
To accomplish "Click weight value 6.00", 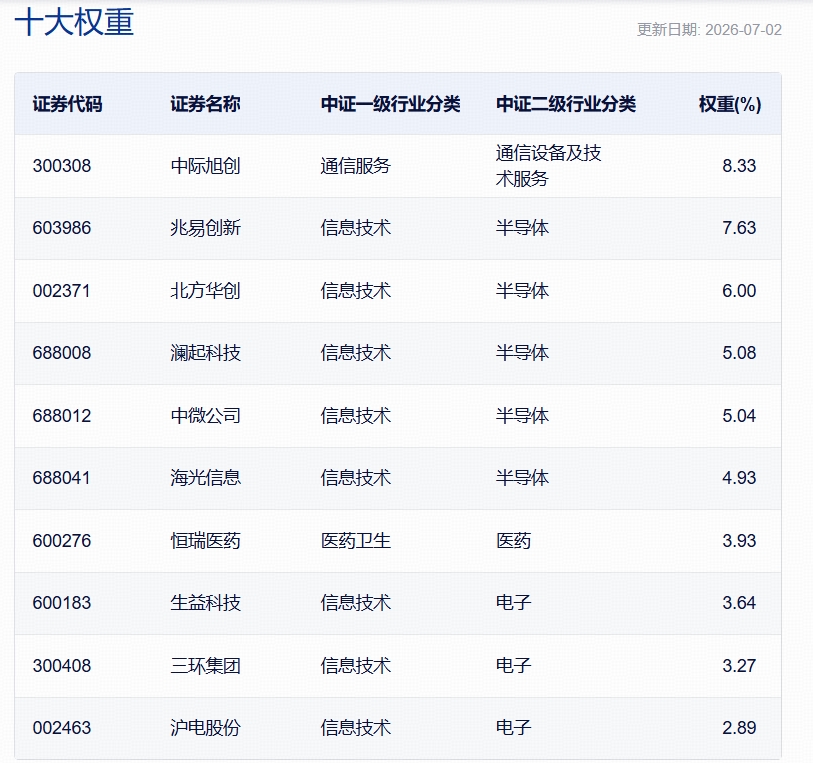I will coord(739,291).
